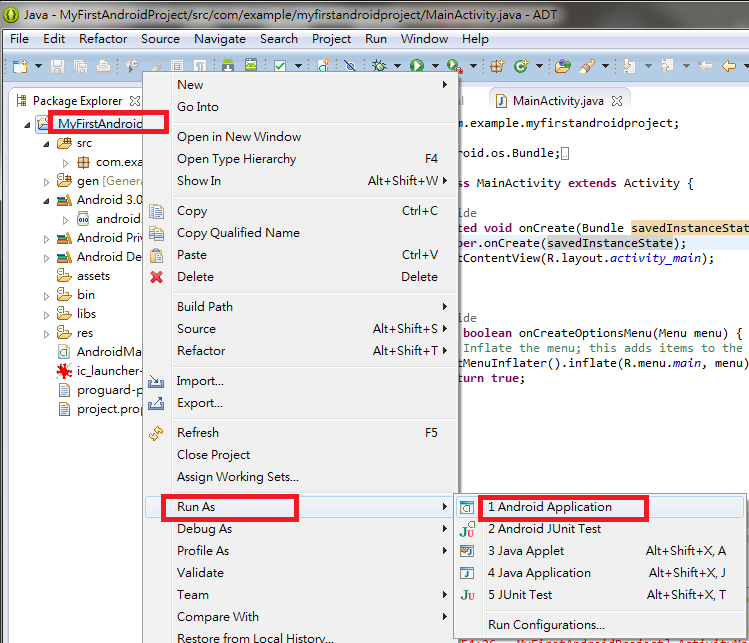Click the New wizard toolbar icon

coord(21,66)
